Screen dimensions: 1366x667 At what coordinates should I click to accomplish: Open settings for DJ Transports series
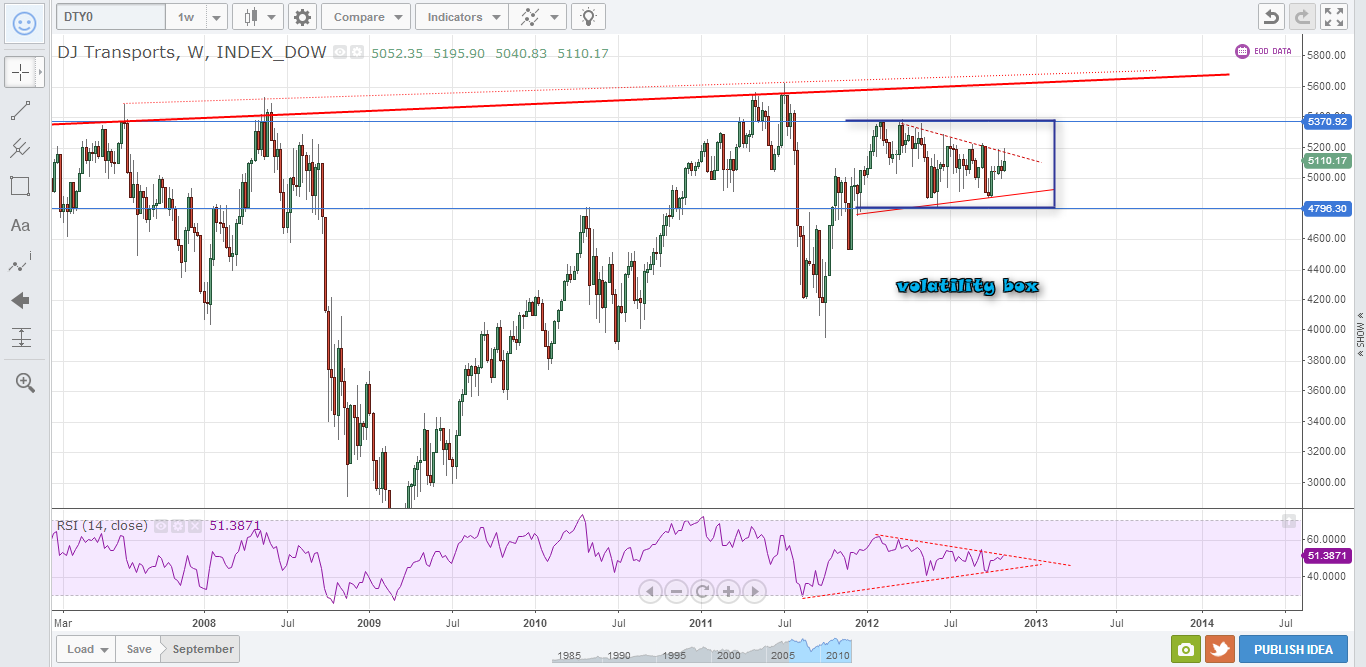(x=355, y=53)
